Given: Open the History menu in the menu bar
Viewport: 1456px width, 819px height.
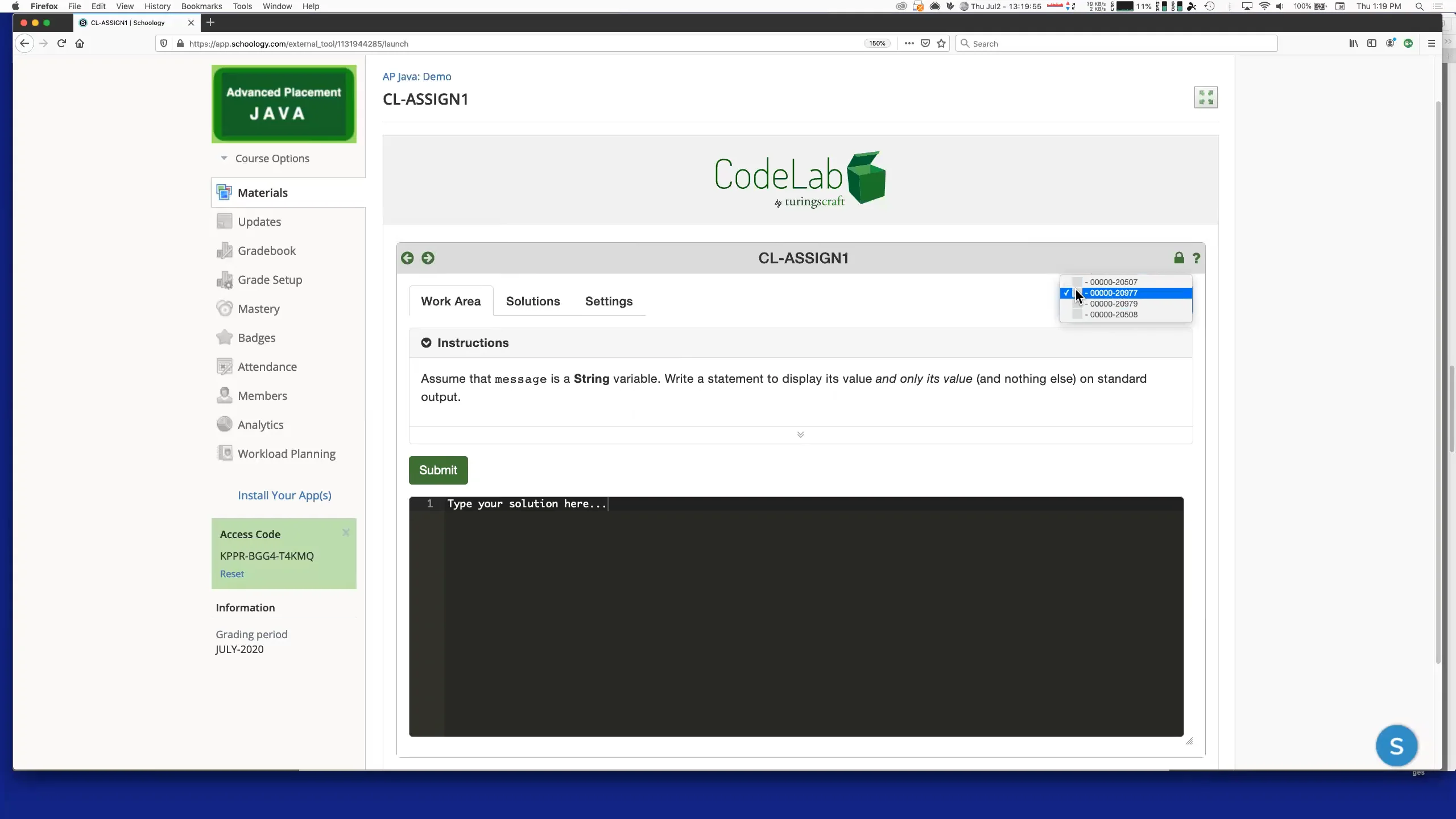Looking at the screenshot, I should 157,6.
